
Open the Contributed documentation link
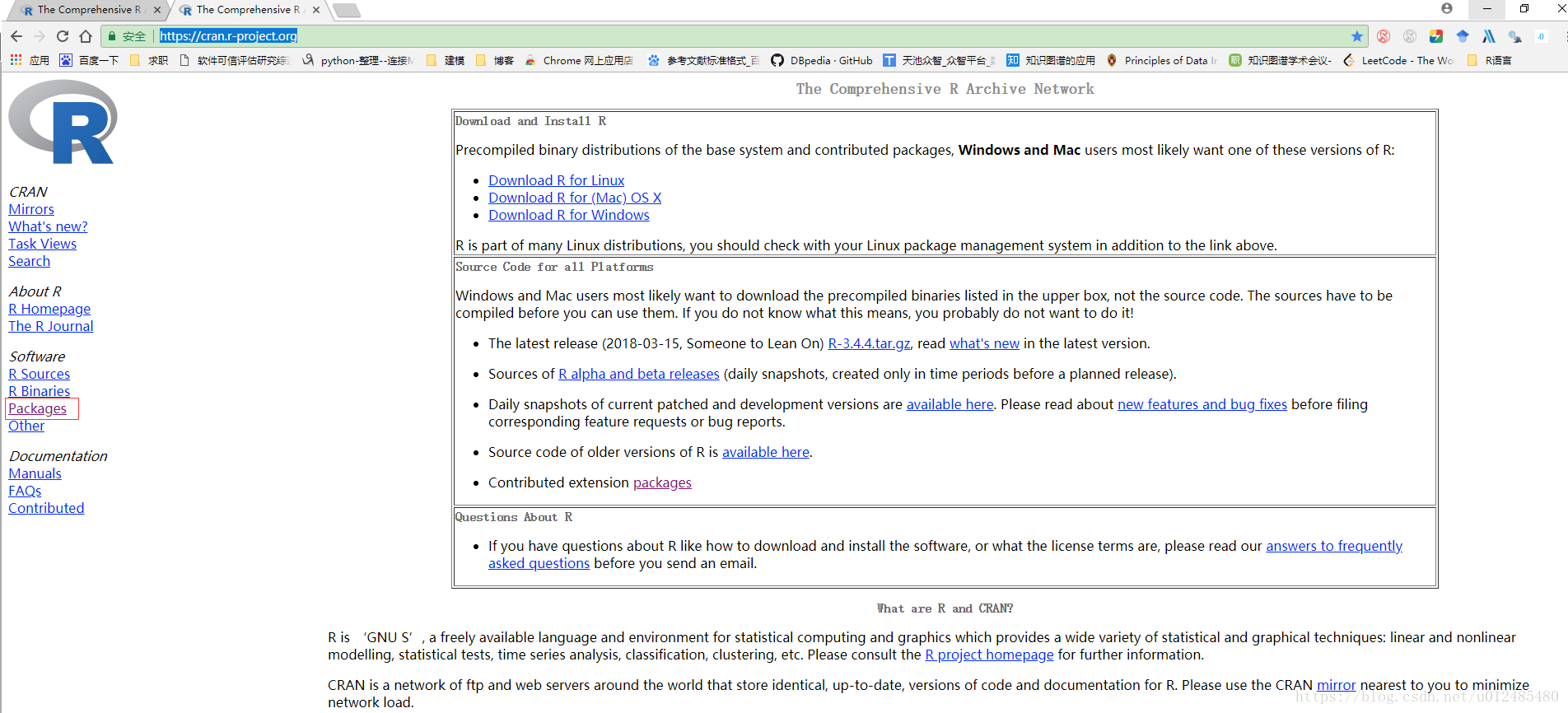[x=46, y=508]
